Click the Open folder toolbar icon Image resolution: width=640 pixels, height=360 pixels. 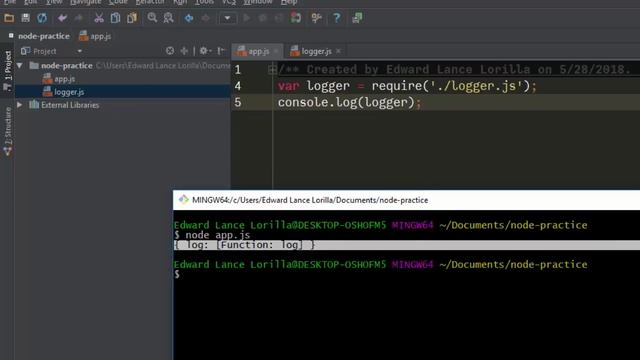(x=9, y=18)
